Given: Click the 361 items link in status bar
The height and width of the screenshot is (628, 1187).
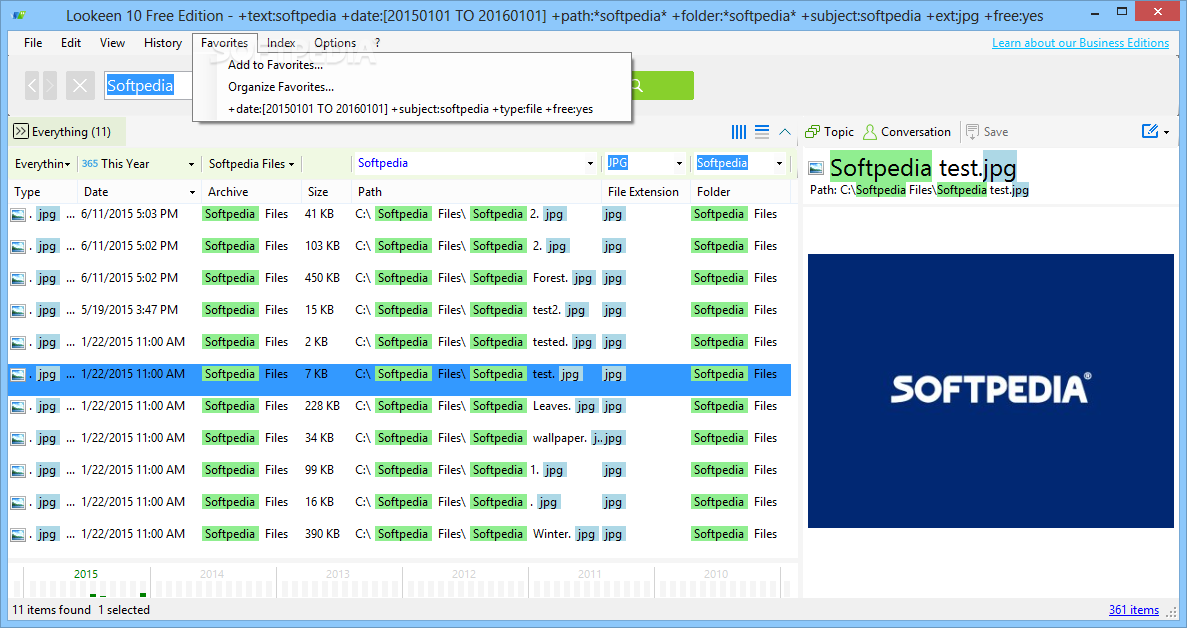Looking at the screenshot, I should [1133, 610].
